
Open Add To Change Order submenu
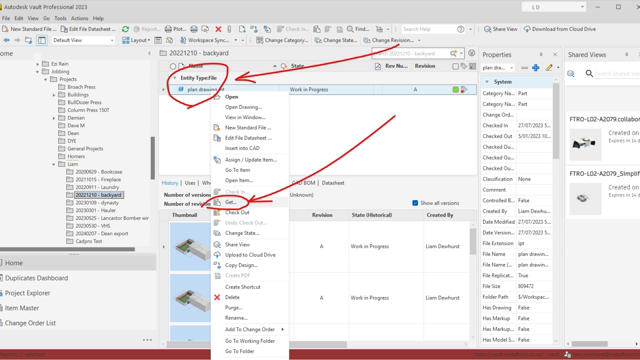[x=250, y=329]
